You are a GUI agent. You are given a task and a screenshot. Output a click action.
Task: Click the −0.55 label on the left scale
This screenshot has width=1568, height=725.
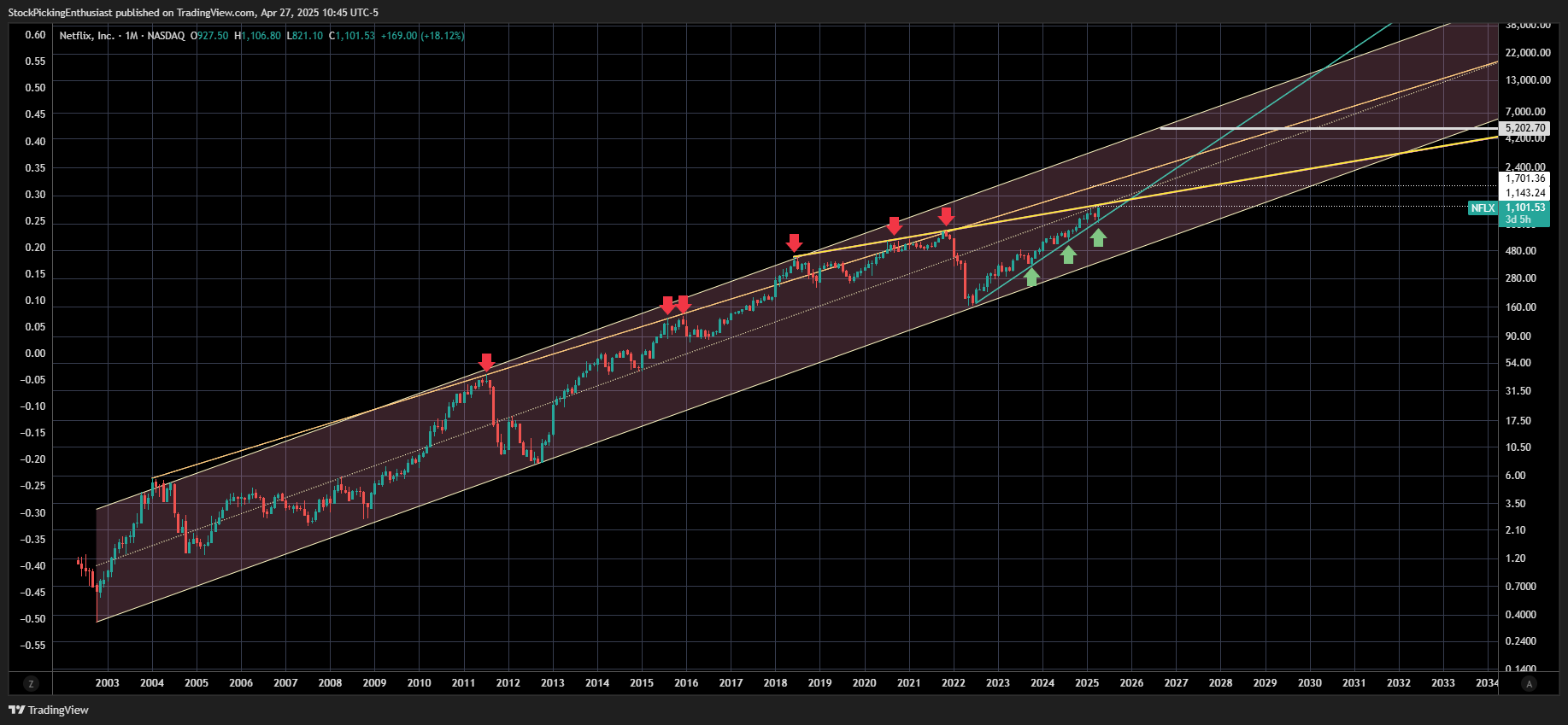click(33, 646)
